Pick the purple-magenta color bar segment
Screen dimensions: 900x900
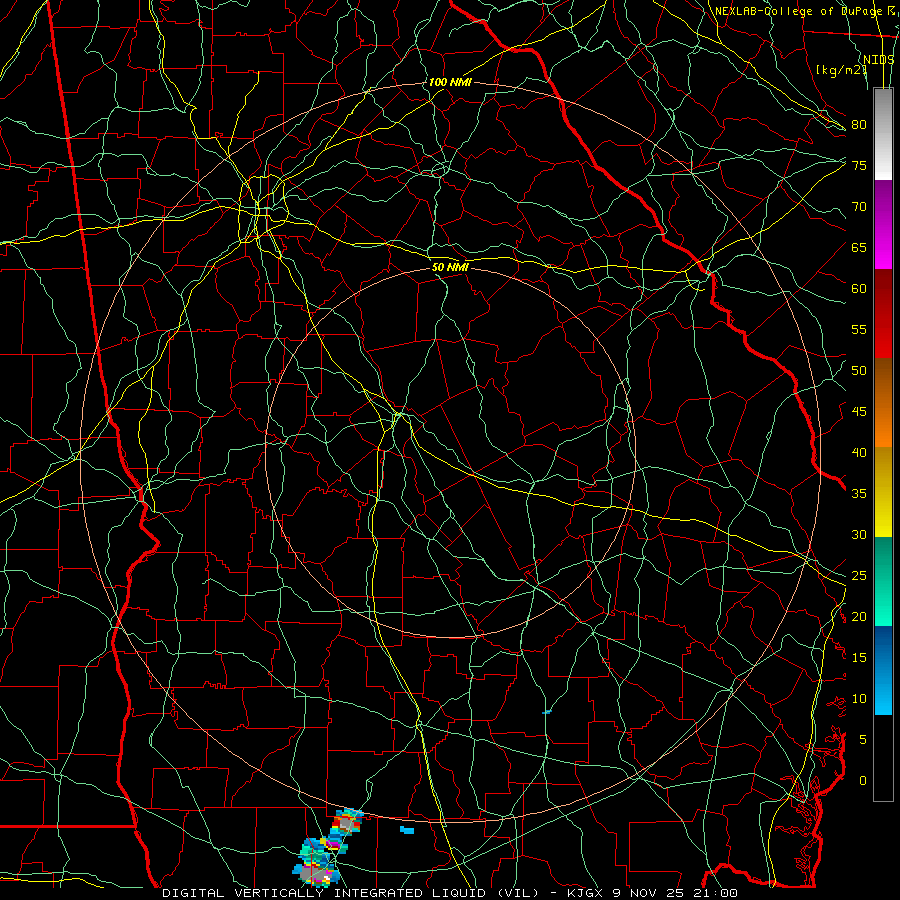point(883,224)
